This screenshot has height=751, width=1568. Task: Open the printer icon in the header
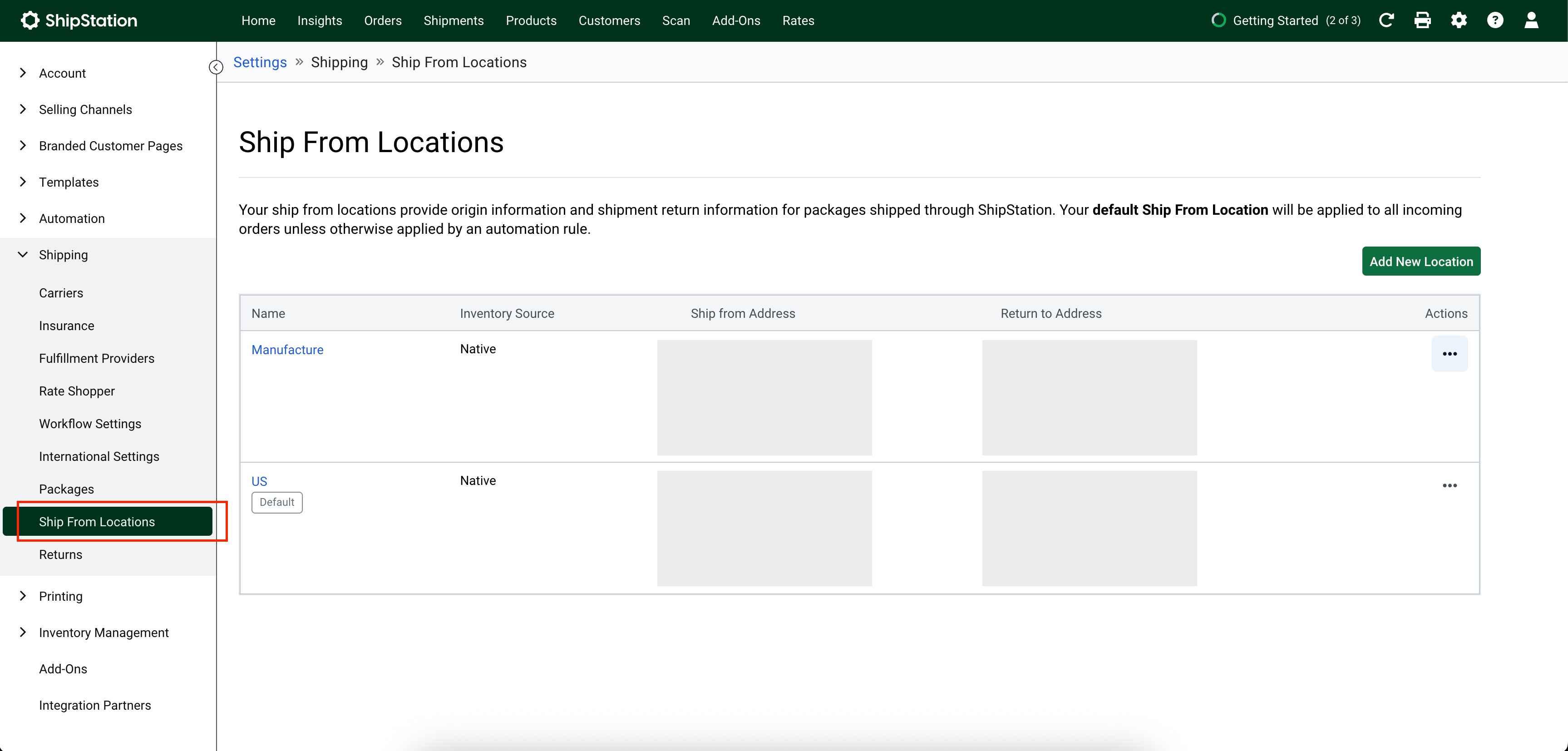[x=1422, y=20]
